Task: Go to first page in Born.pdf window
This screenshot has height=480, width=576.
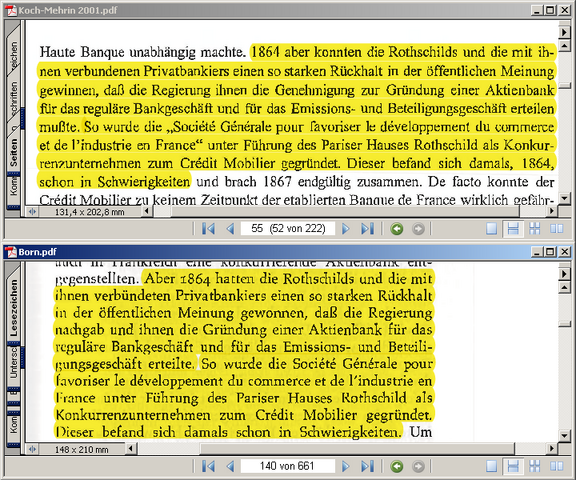Action: [208, 466]
